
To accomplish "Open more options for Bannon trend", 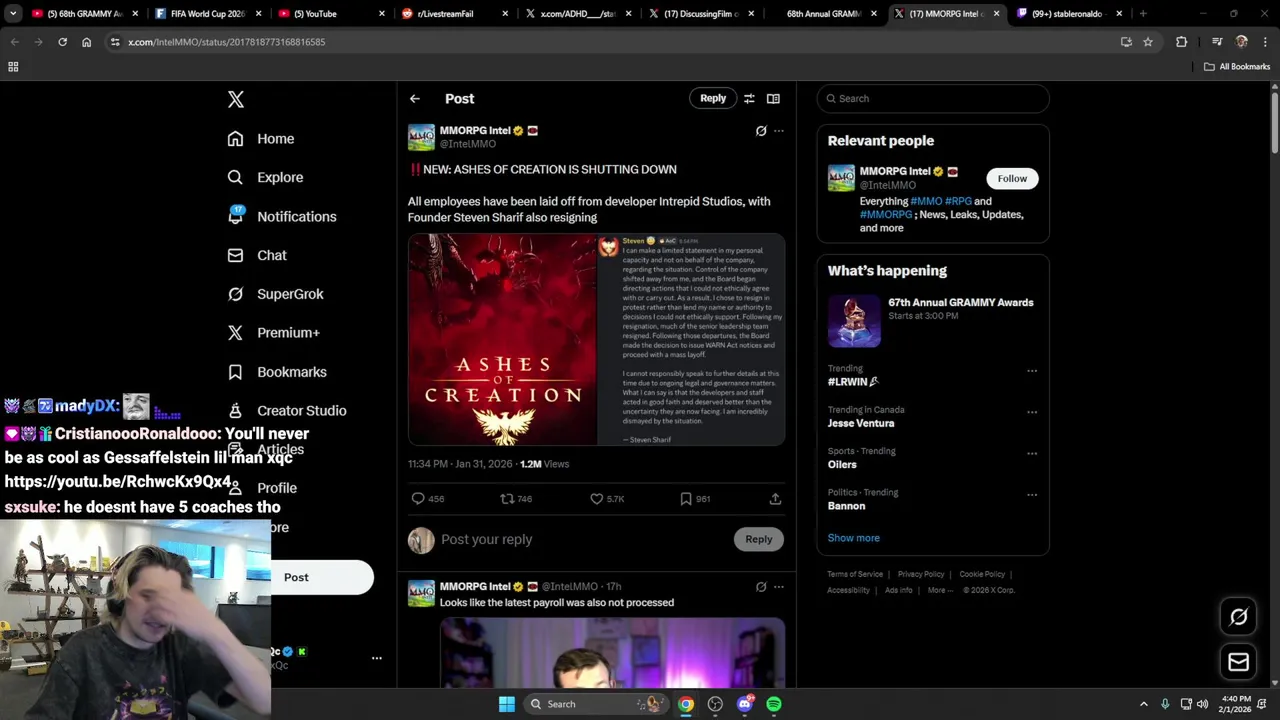I will pyautogui.click(x=1032, y=495).
